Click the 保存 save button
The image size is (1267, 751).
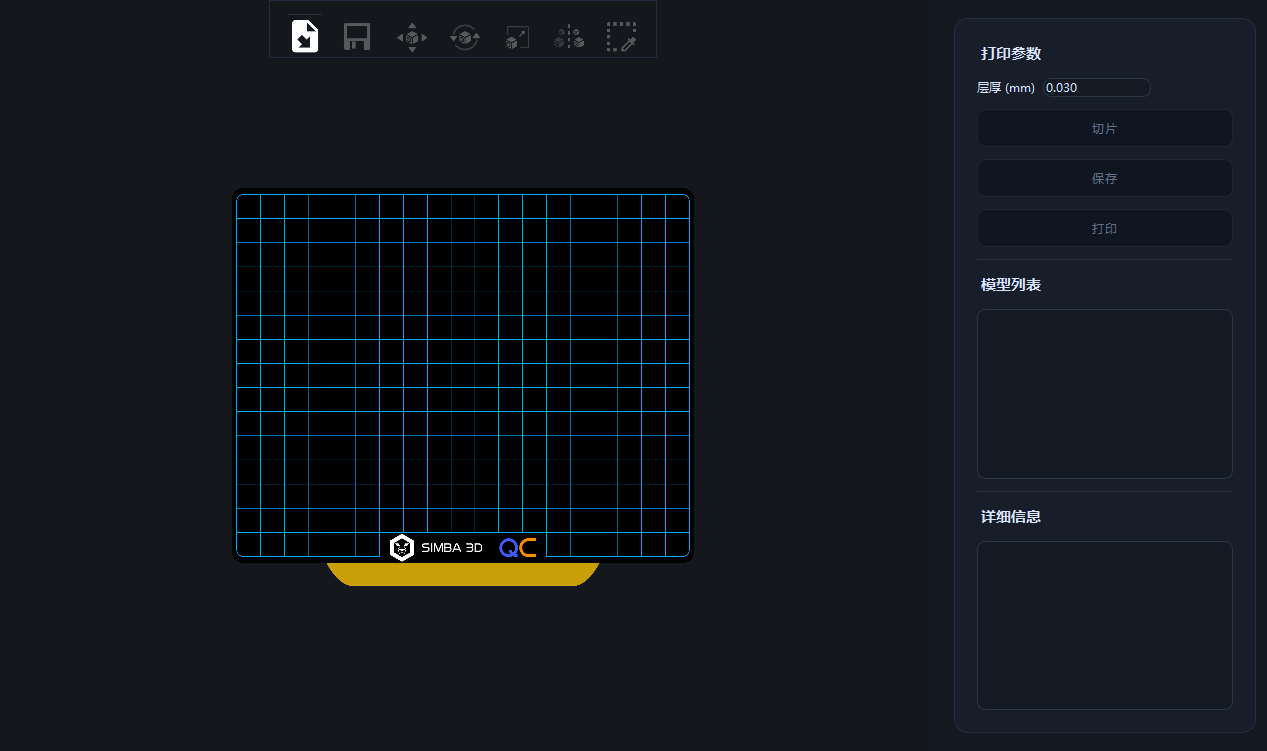pos(1104,179)
